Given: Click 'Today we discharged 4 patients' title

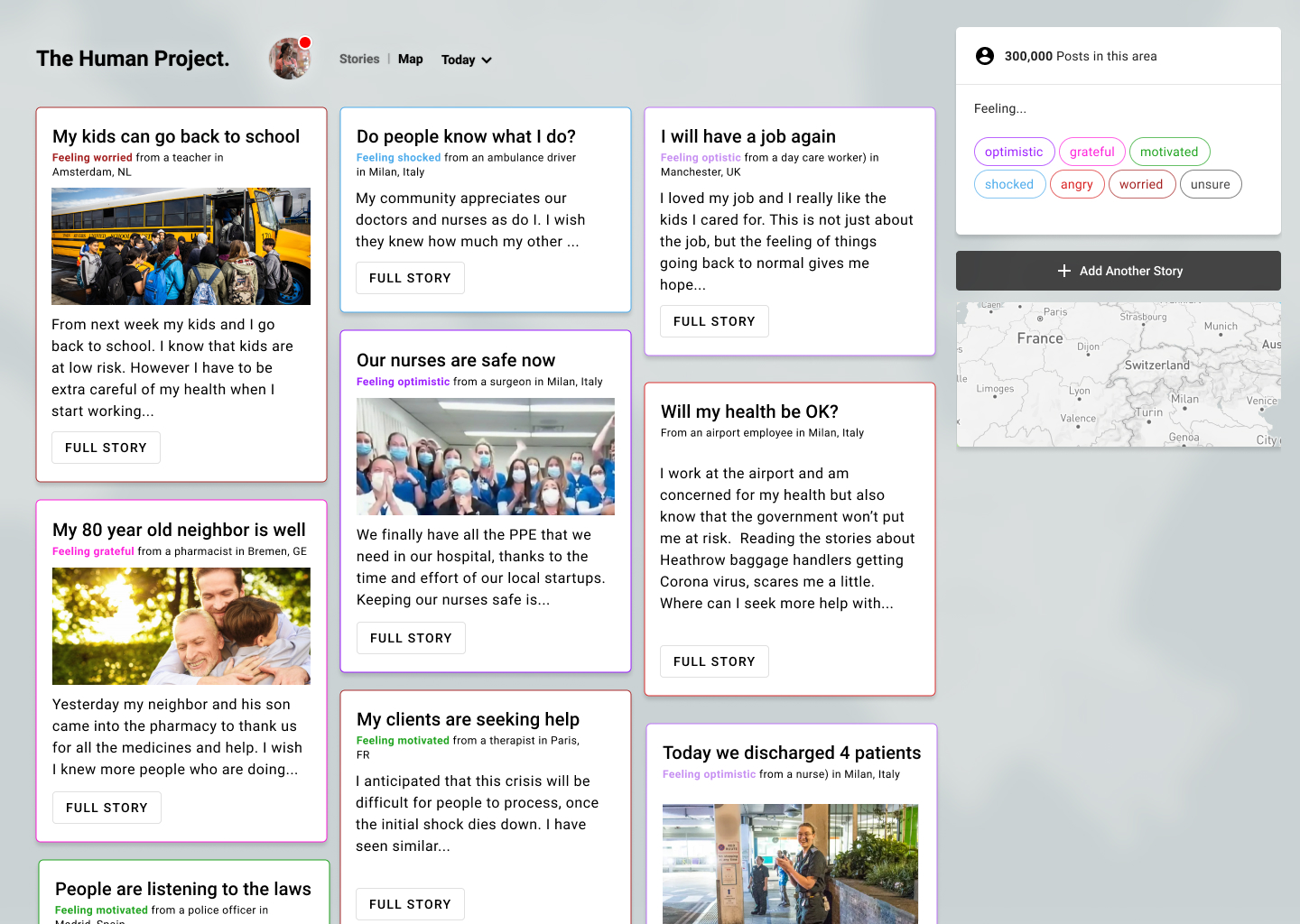Looking at the screenshot, I should 792,753.
